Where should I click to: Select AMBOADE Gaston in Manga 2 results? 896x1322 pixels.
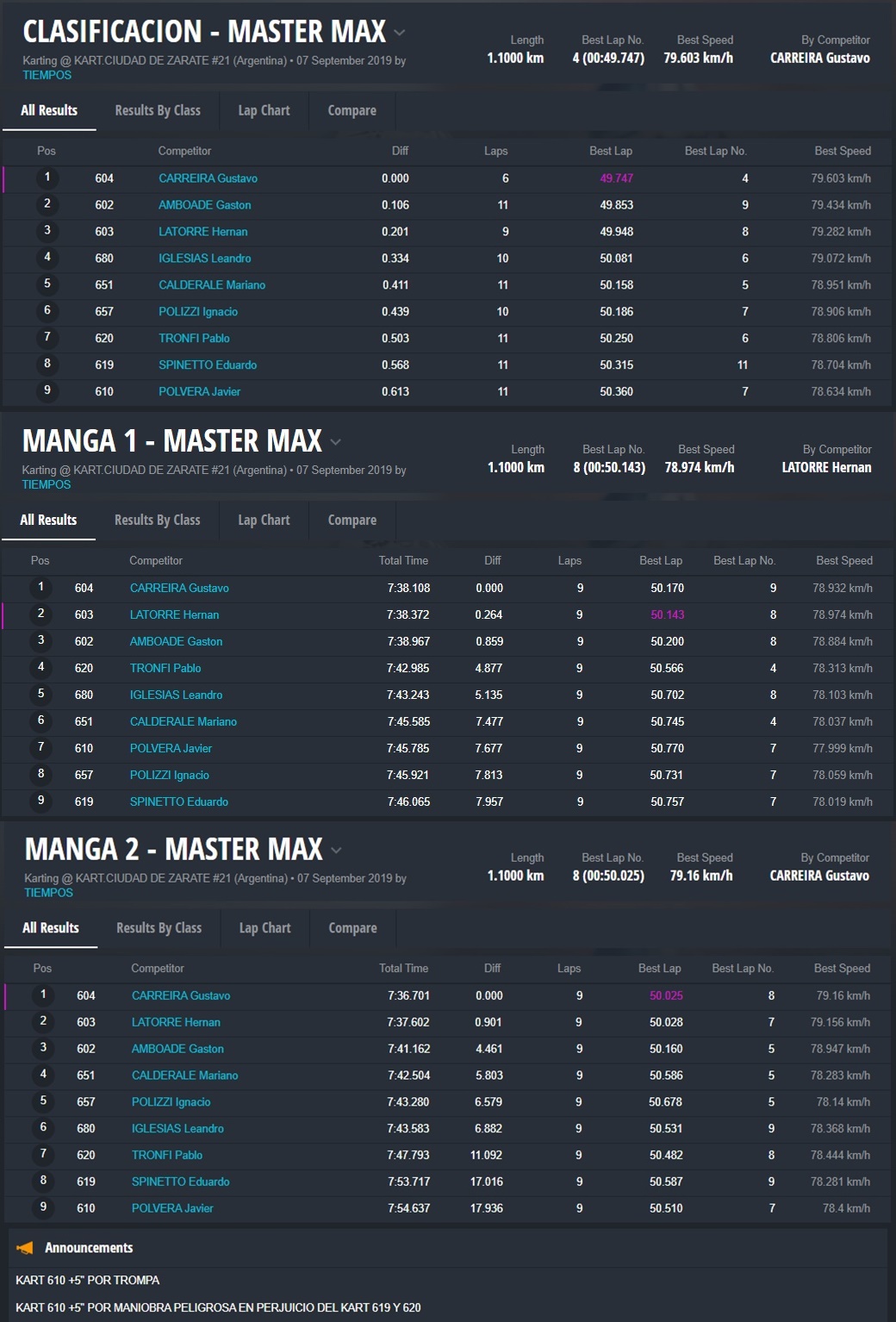pos(177,1049)
